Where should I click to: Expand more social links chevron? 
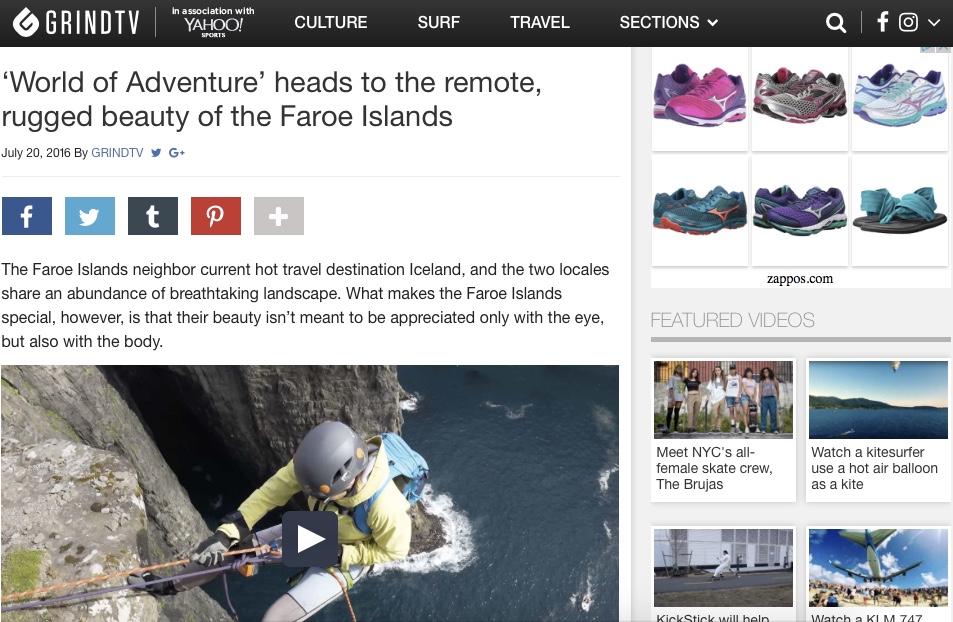[x=934, y=23]
